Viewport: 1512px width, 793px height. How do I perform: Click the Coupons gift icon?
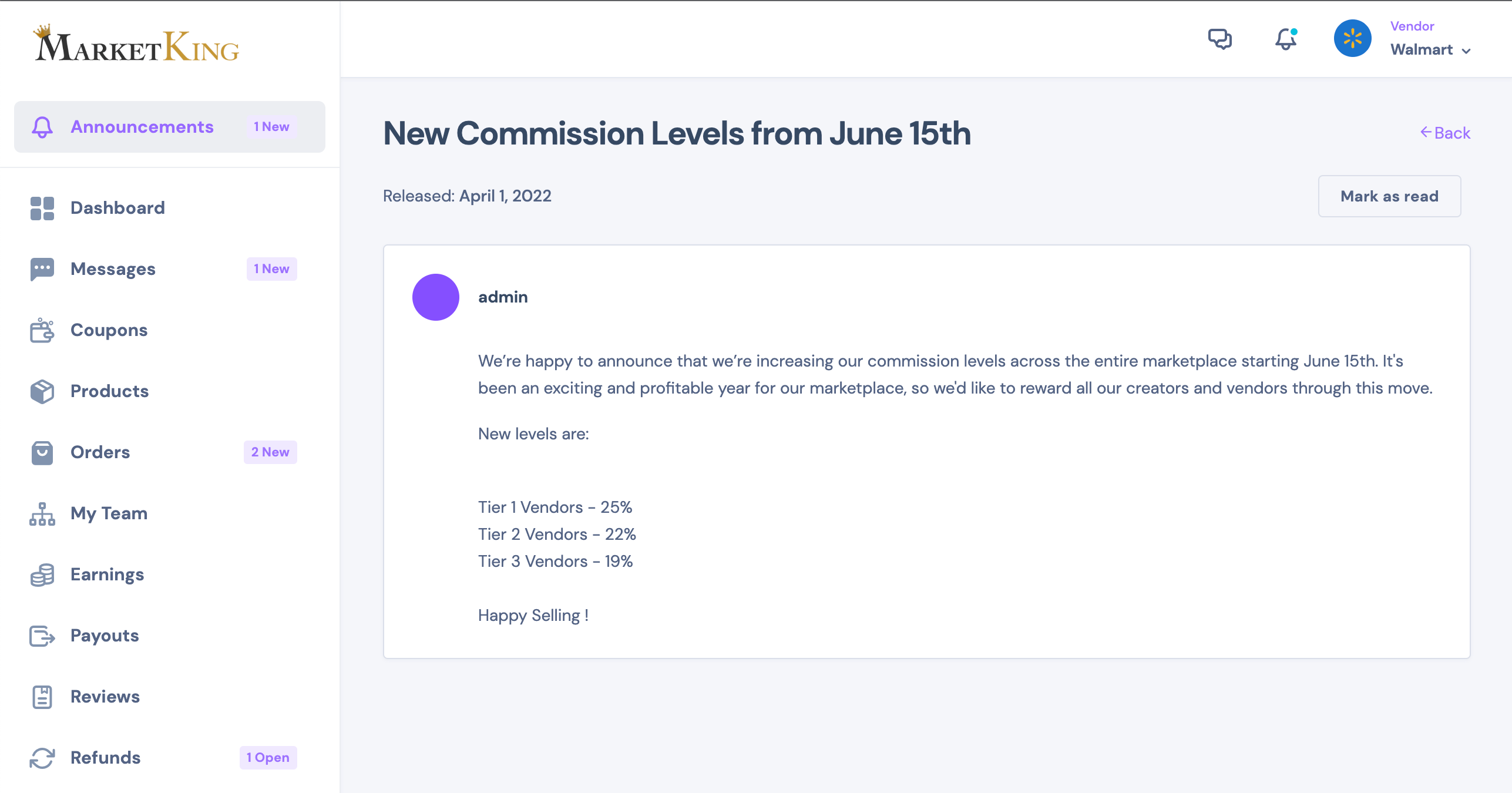click(42, 331)
